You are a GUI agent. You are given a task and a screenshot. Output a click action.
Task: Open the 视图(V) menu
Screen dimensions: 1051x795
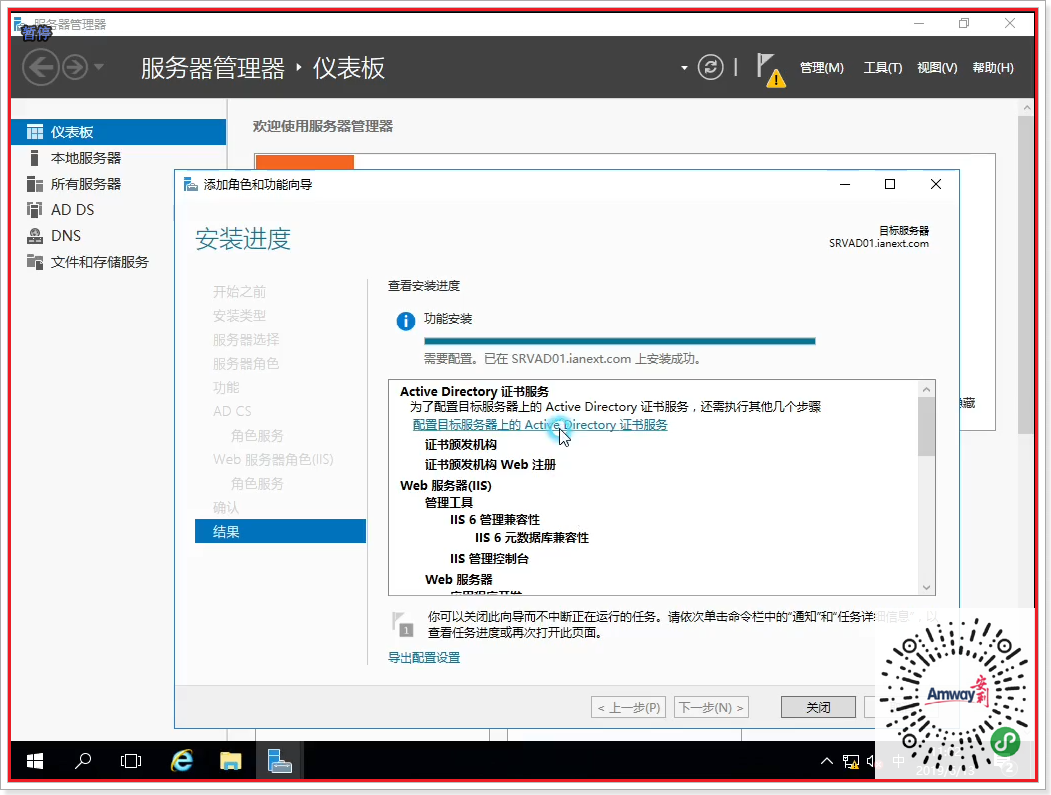click(937, 68)
